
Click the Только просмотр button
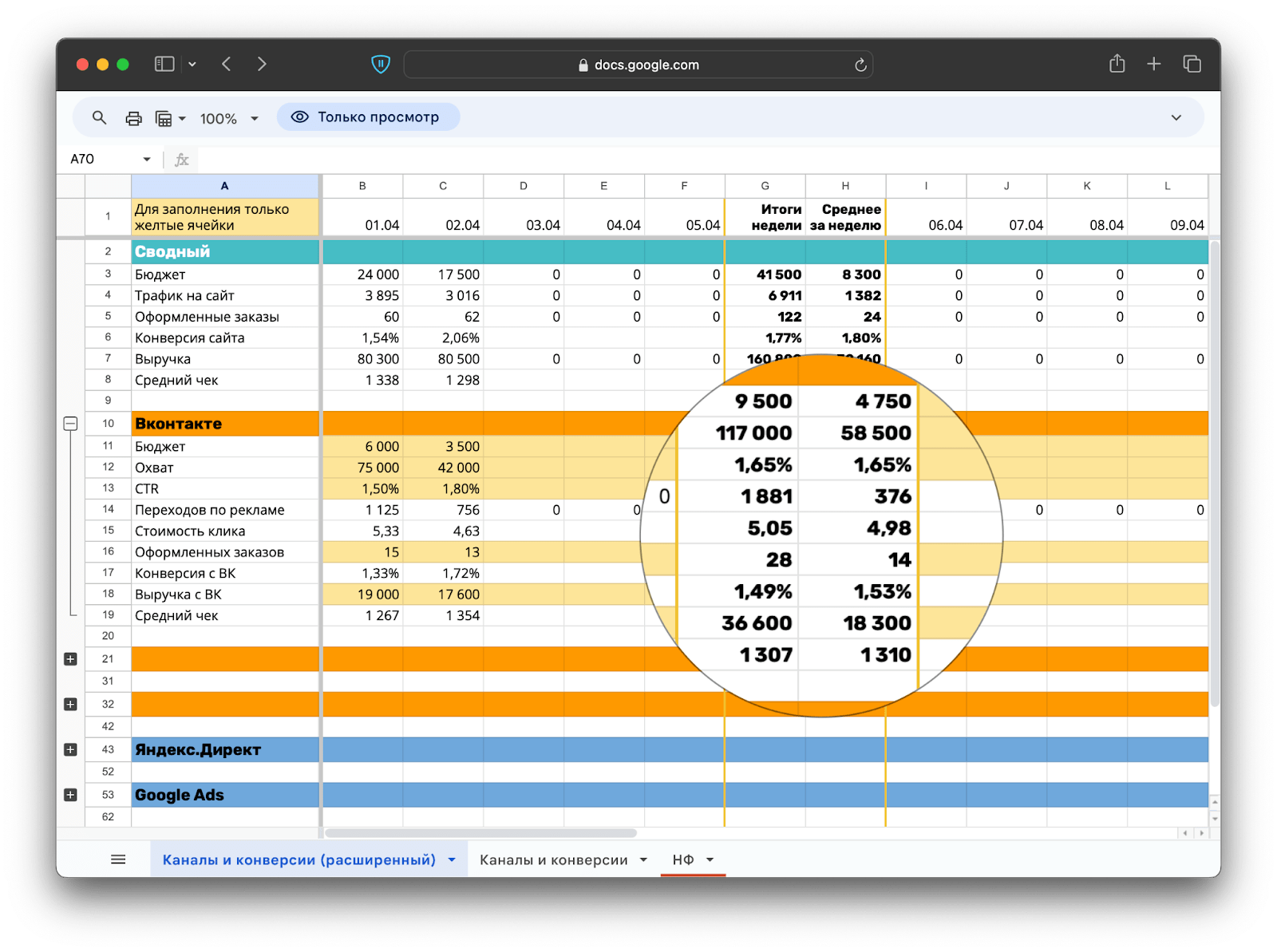tap(368, 117)
